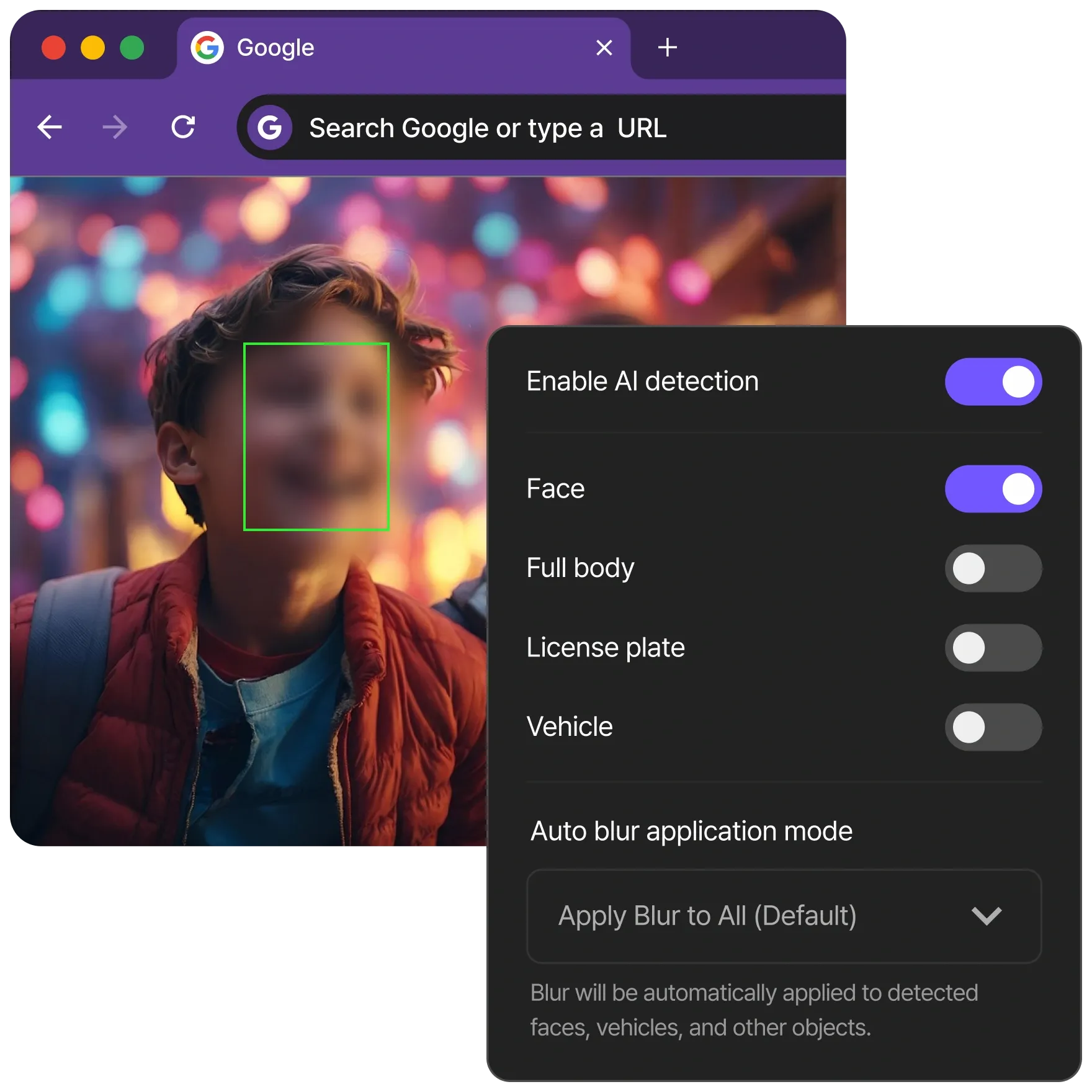Disable the Enable AI detection switch
Screen dimensions: 1092x1092
pos(993,382)
